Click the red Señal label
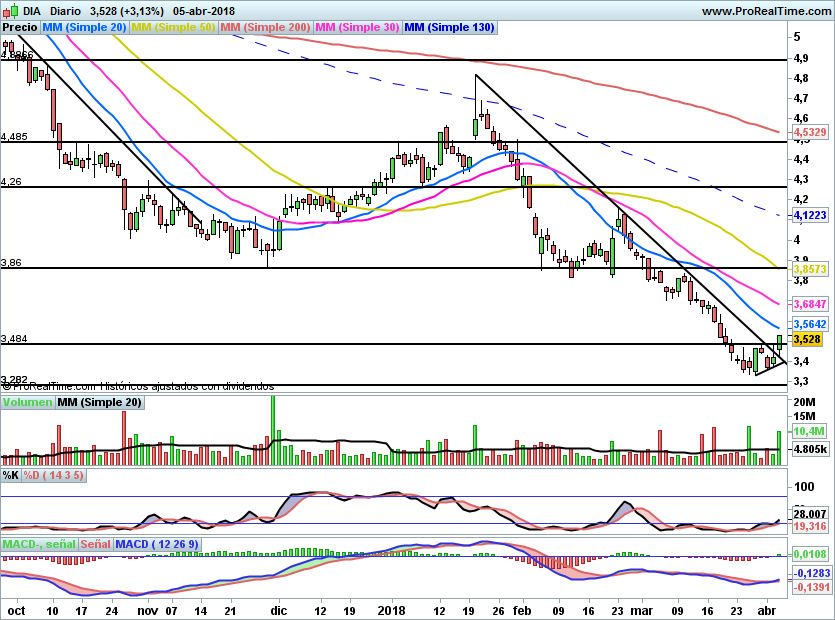This screenshot has width=835, height=620. pyautogui.click(x=96, y=544)
